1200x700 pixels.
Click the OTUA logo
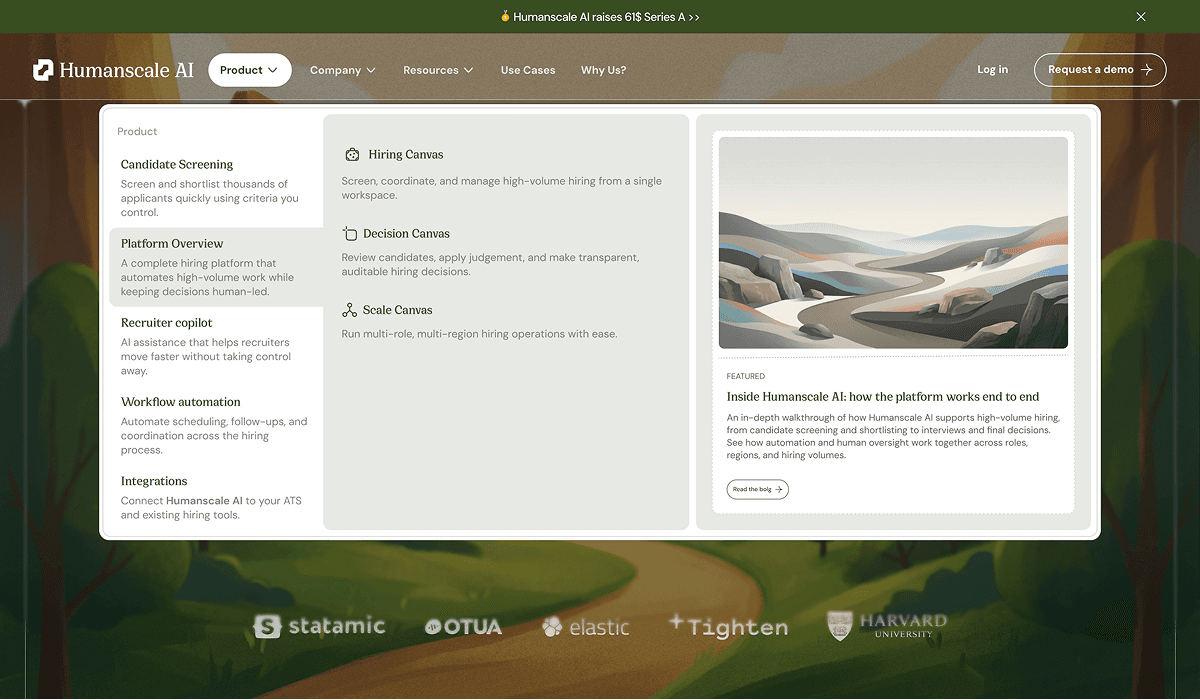click(x=463, y=627)
